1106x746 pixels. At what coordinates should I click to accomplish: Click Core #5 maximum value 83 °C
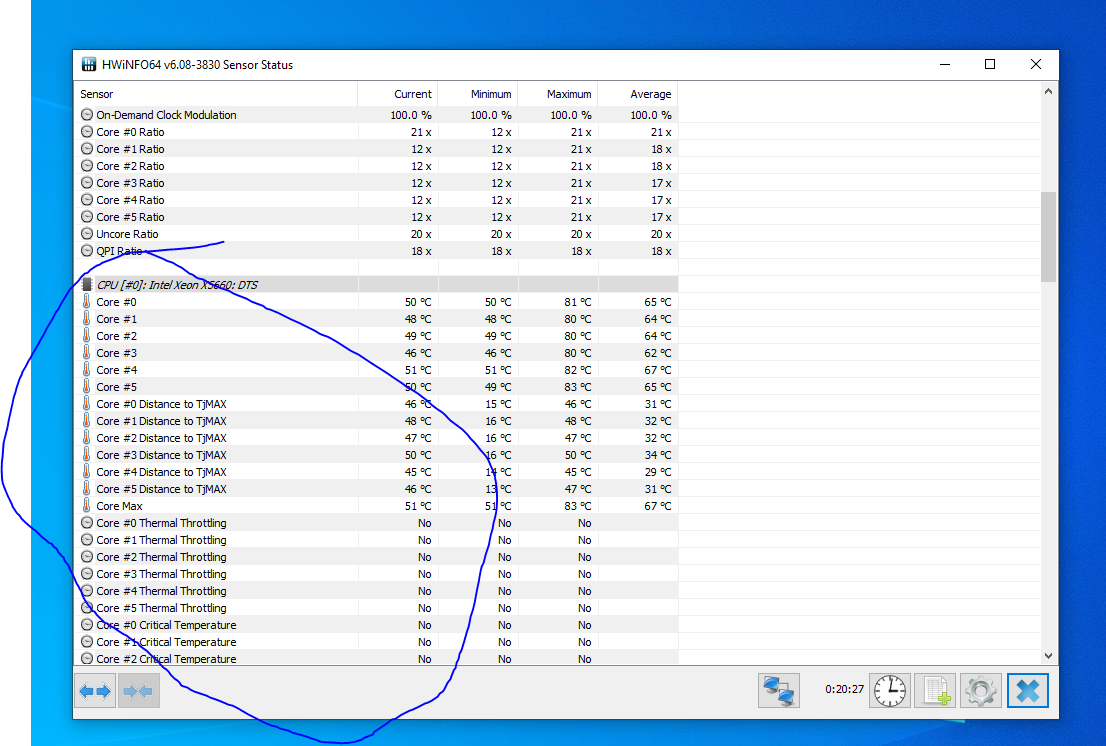click(x=578, y=386)
